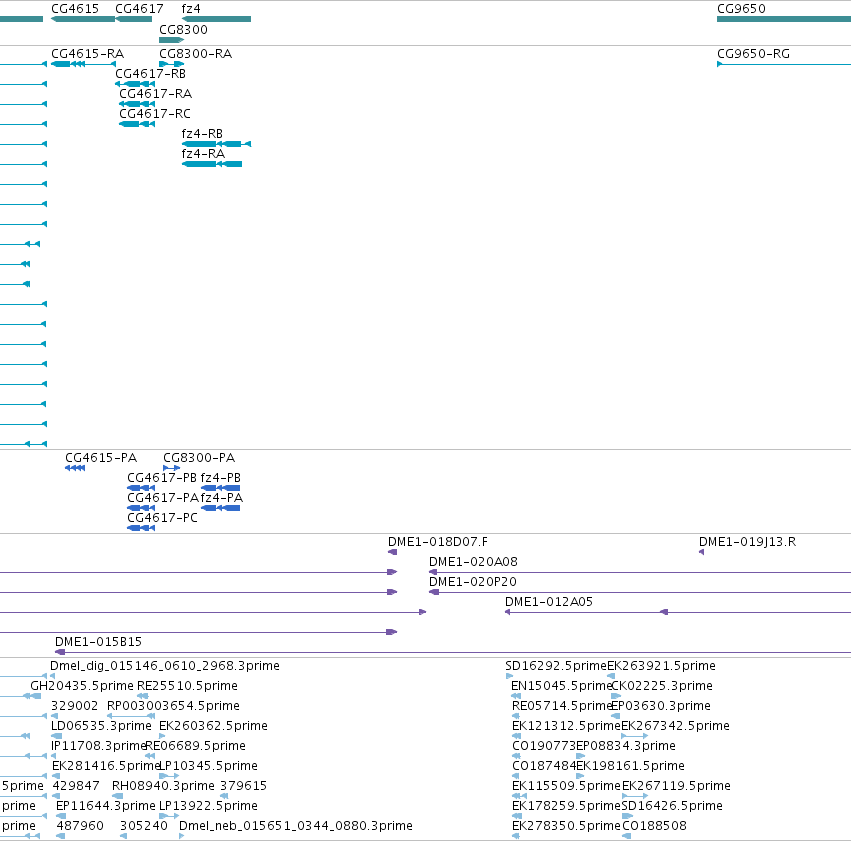Click the CO188508 EST label
The height and width of the screenshot is (841, 851).
(655, 826)
